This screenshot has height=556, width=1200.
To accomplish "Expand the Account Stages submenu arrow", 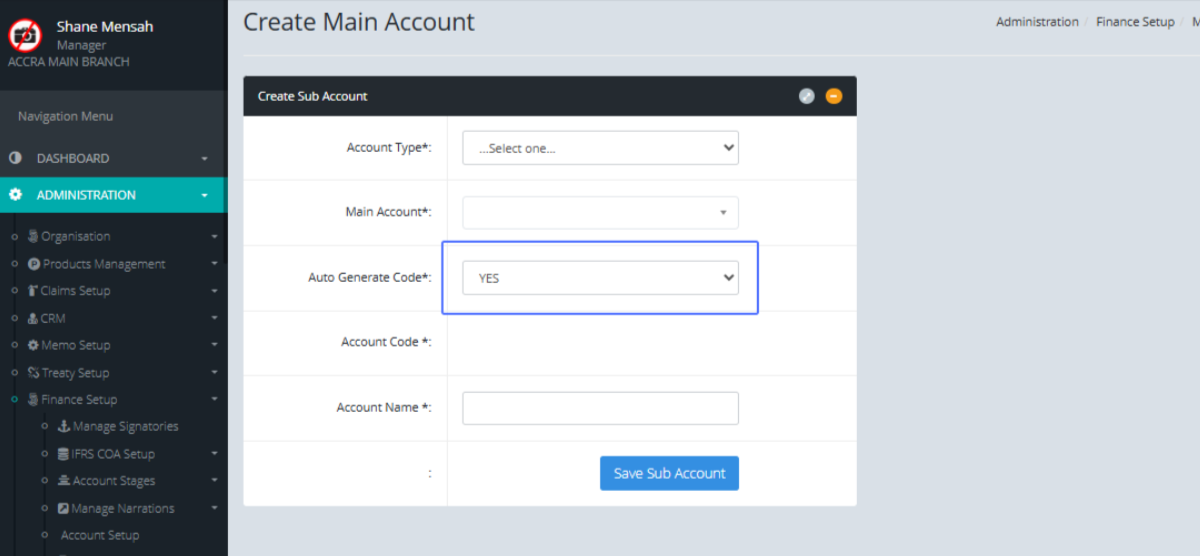I will 214,481.
